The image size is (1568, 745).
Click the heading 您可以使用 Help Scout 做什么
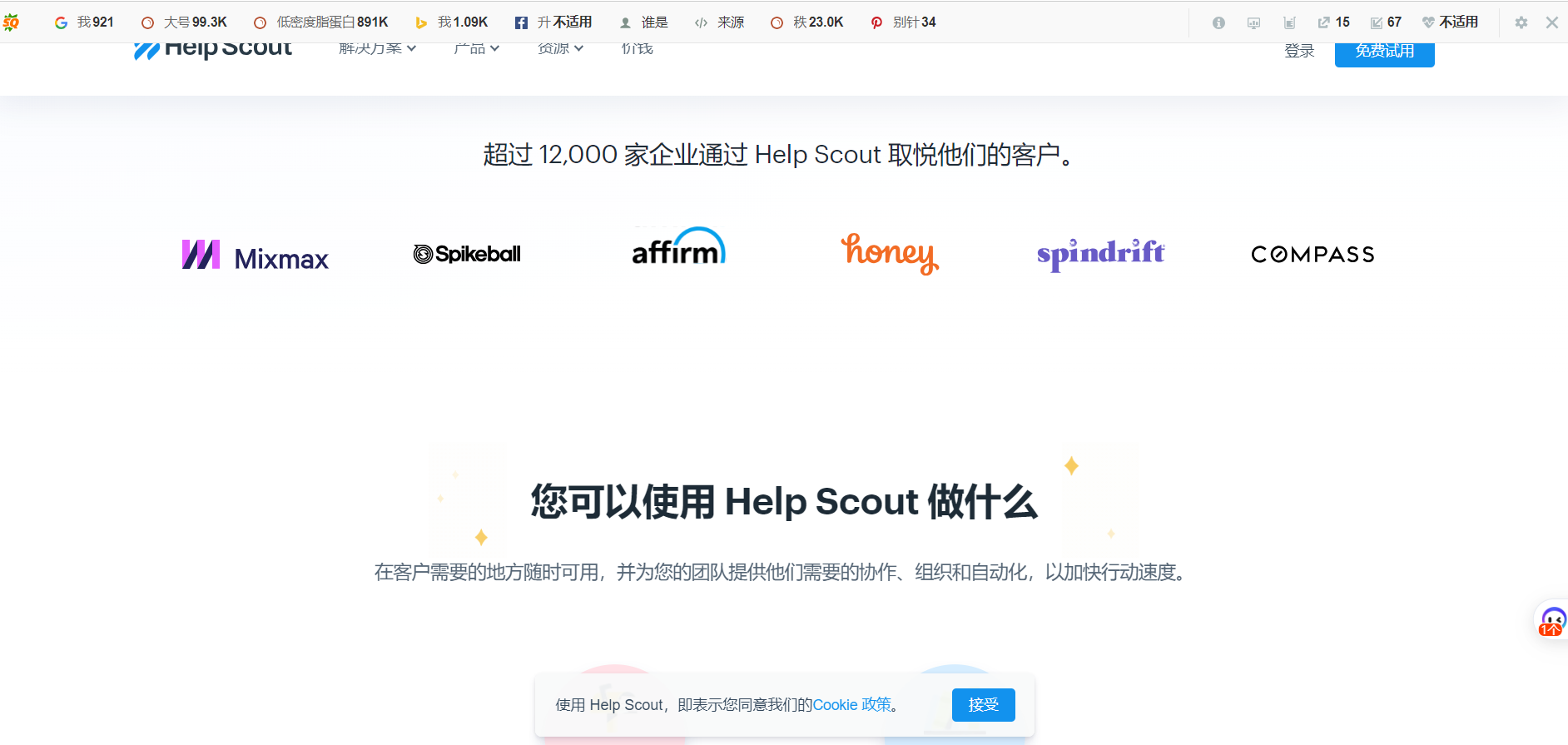pyautogui.click(x=784, y=502)
